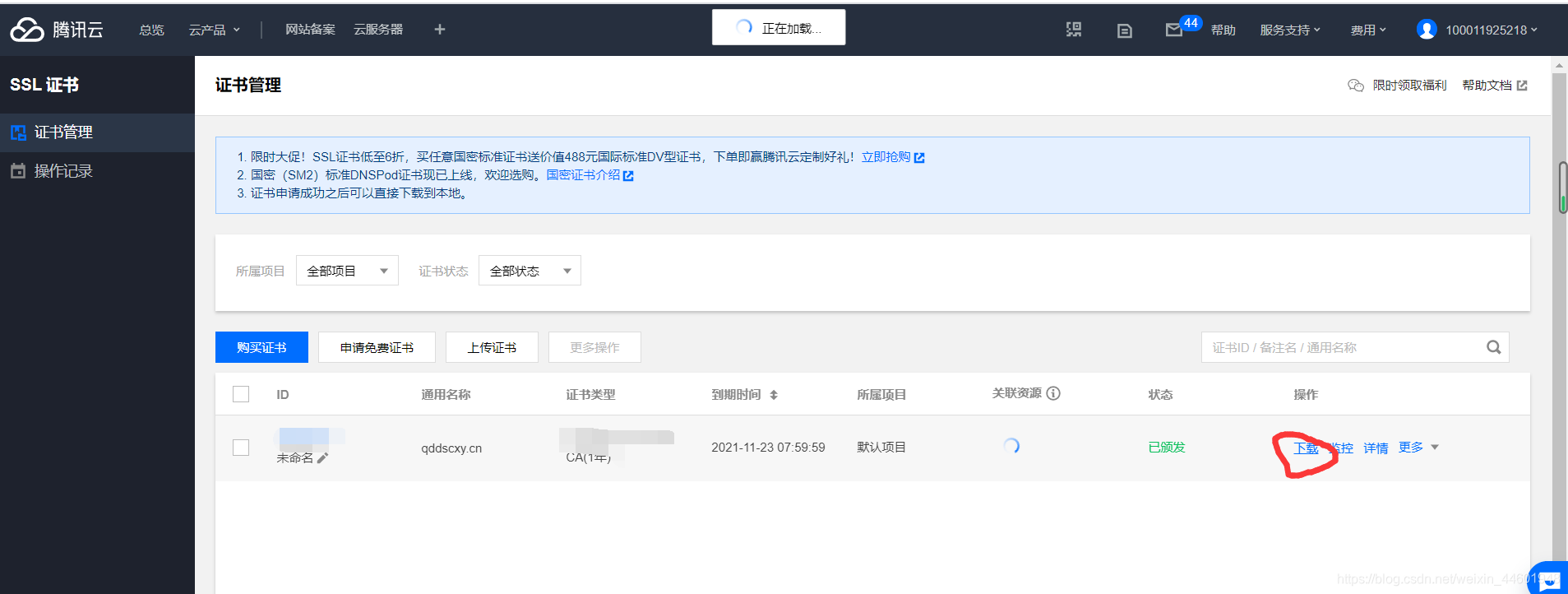Open the work order document icon
1568x594 pixels.
coord(1125,30)
